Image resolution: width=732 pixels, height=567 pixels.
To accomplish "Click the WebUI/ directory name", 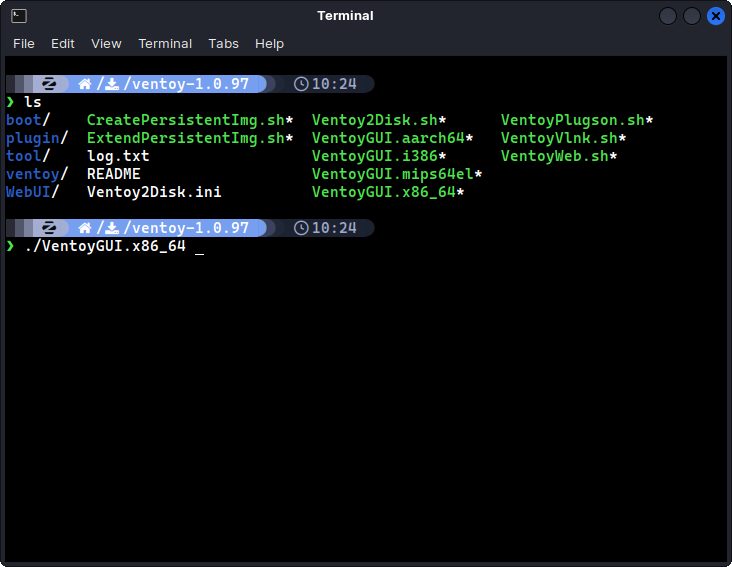I will click(x=32, y=192).
